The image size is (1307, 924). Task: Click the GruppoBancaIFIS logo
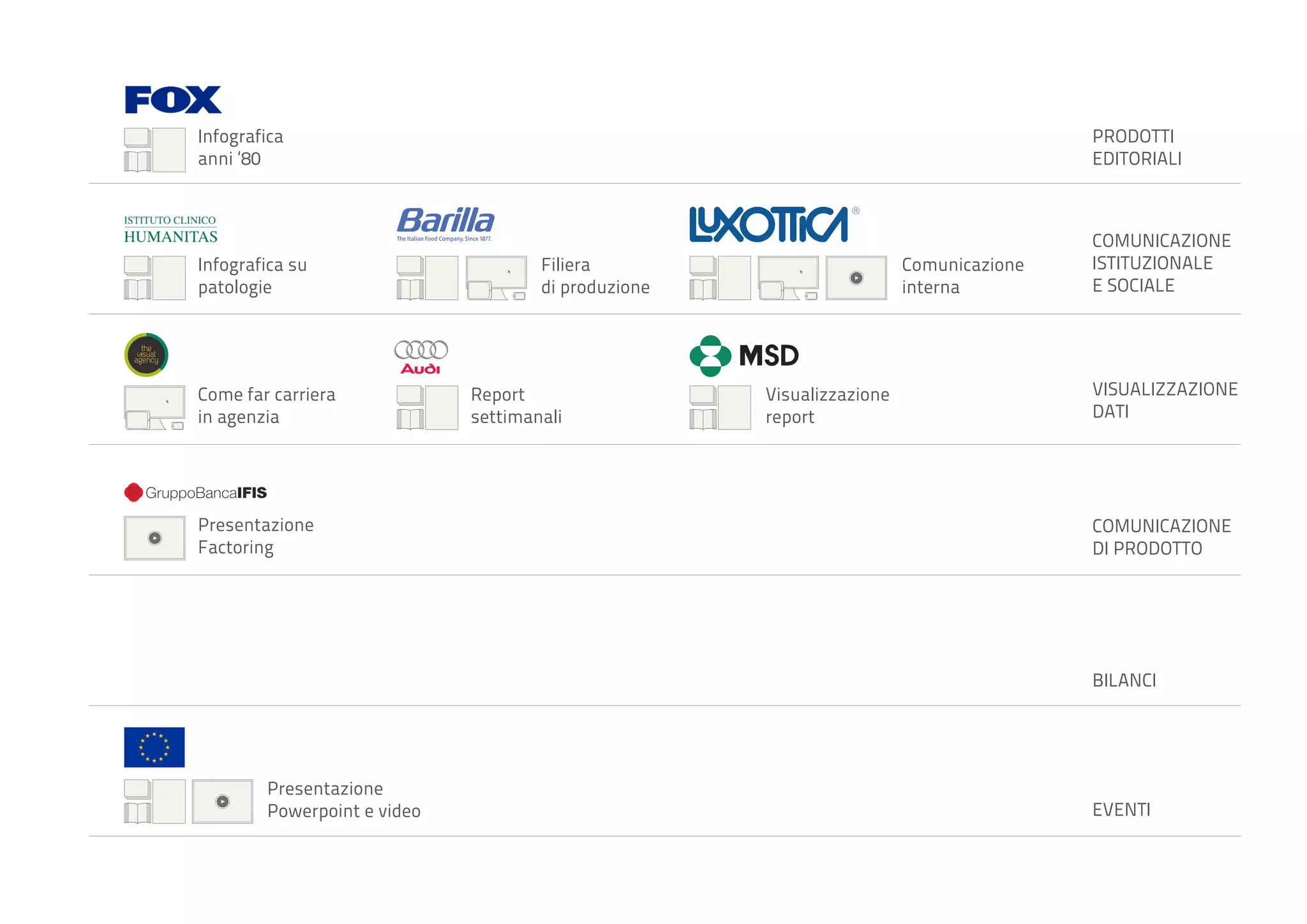195,493
